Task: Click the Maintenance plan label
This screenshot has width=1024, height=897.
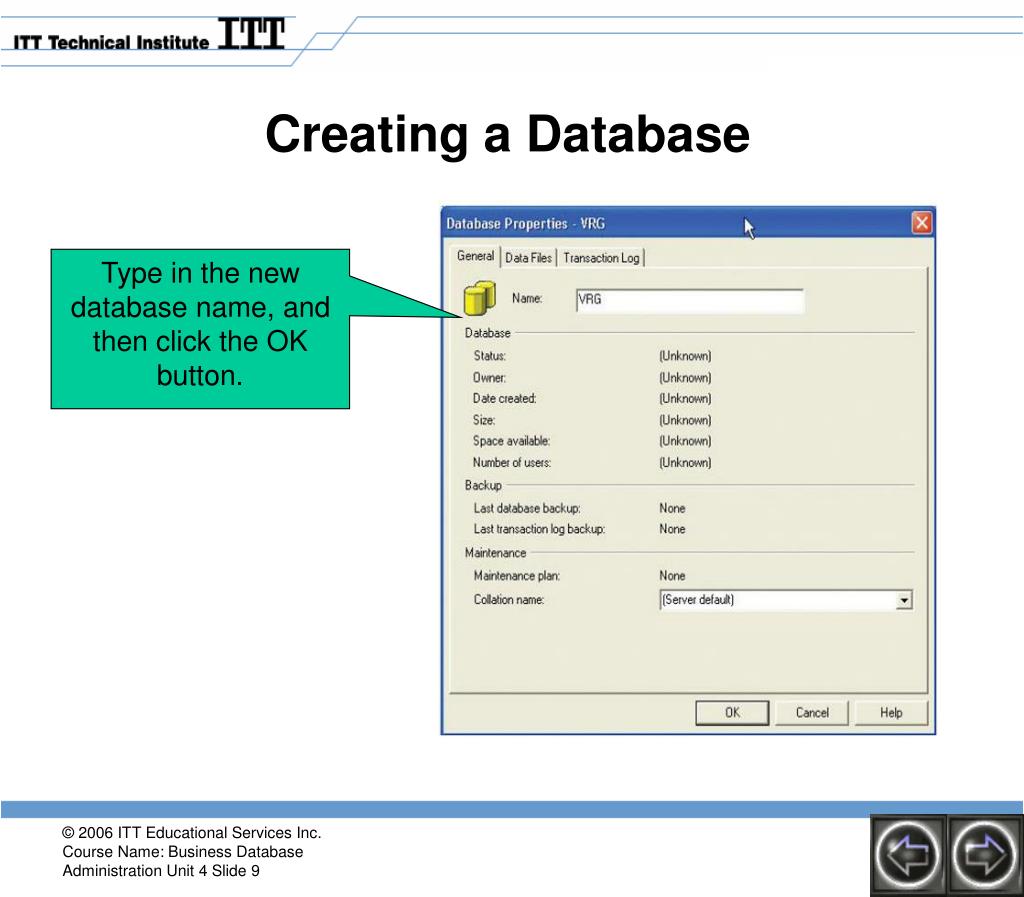Action: [x=517, y=576]
